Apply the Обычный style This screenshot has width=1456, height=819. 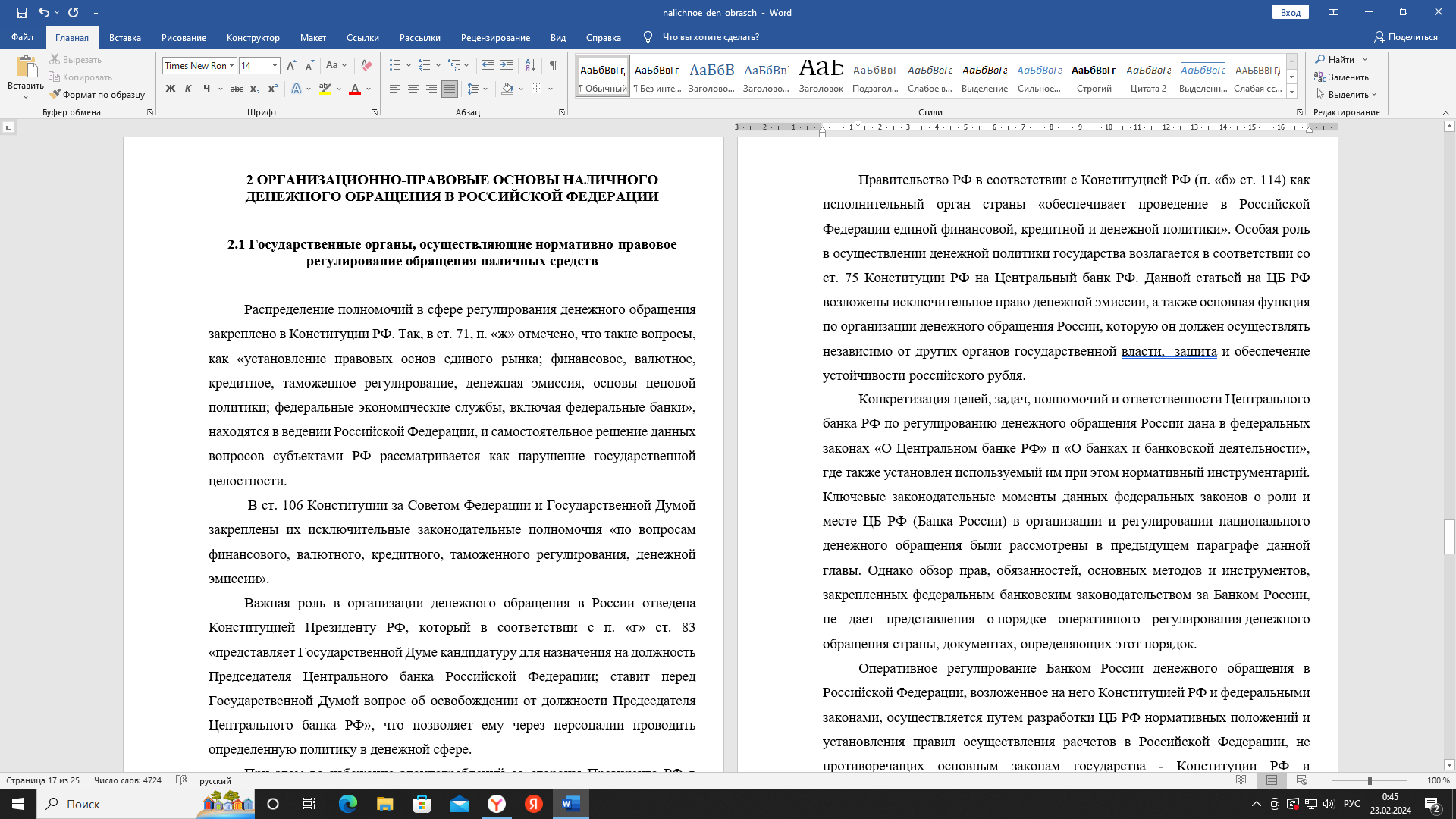[603, 76]
